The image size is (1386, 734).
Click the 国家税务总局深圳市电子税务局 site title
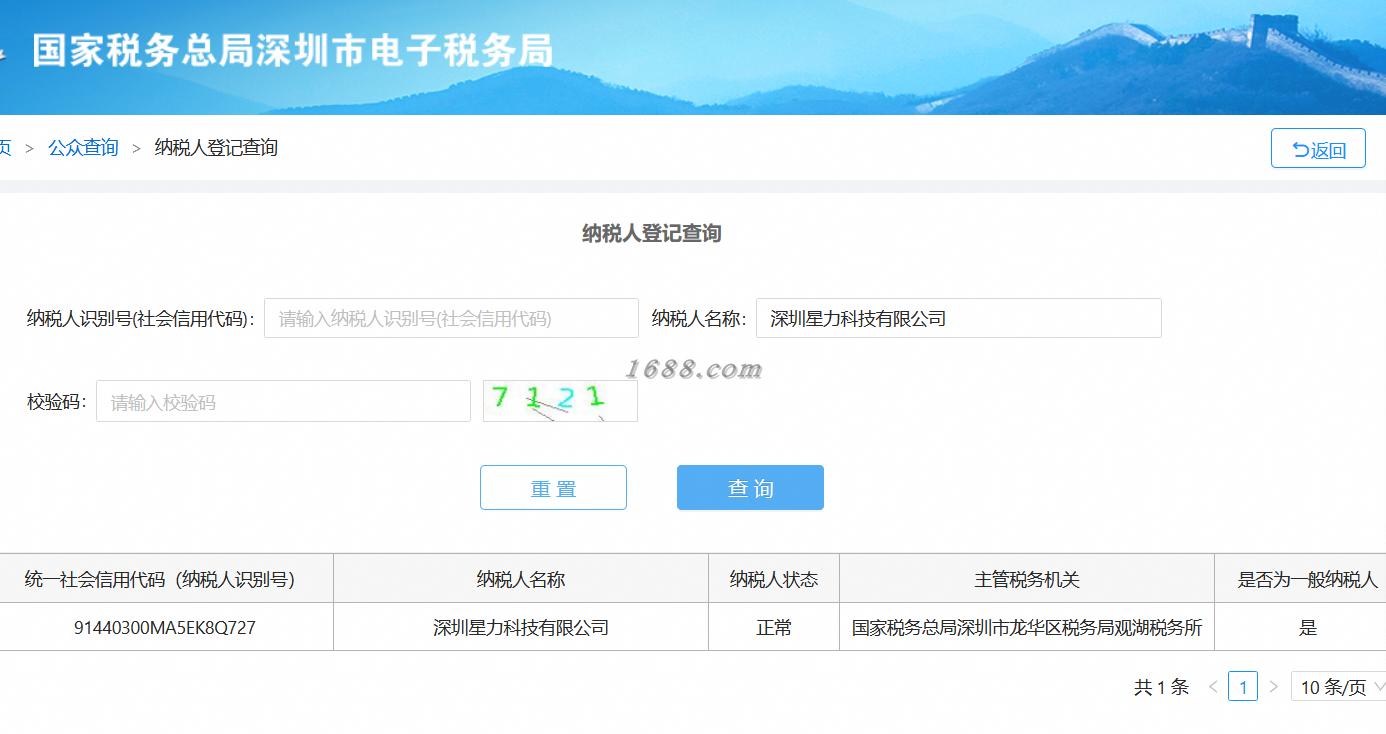coord(292,50)
